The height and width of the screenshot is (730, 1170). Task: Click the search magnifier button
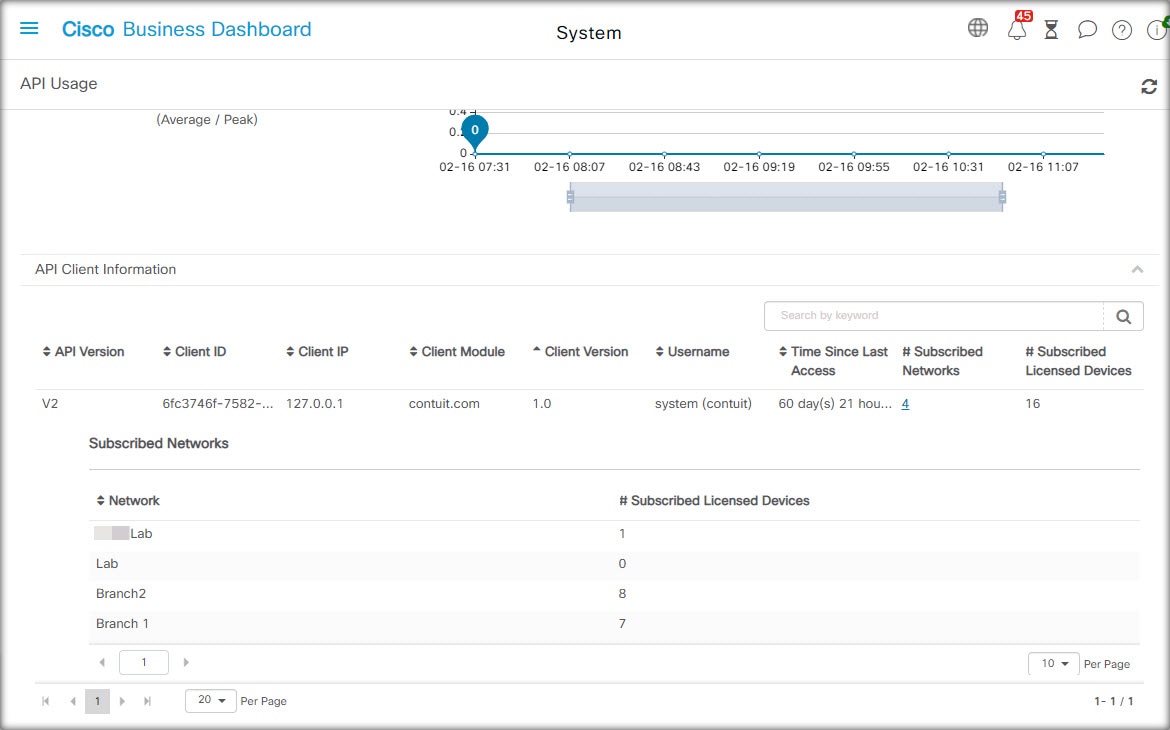1123,316
